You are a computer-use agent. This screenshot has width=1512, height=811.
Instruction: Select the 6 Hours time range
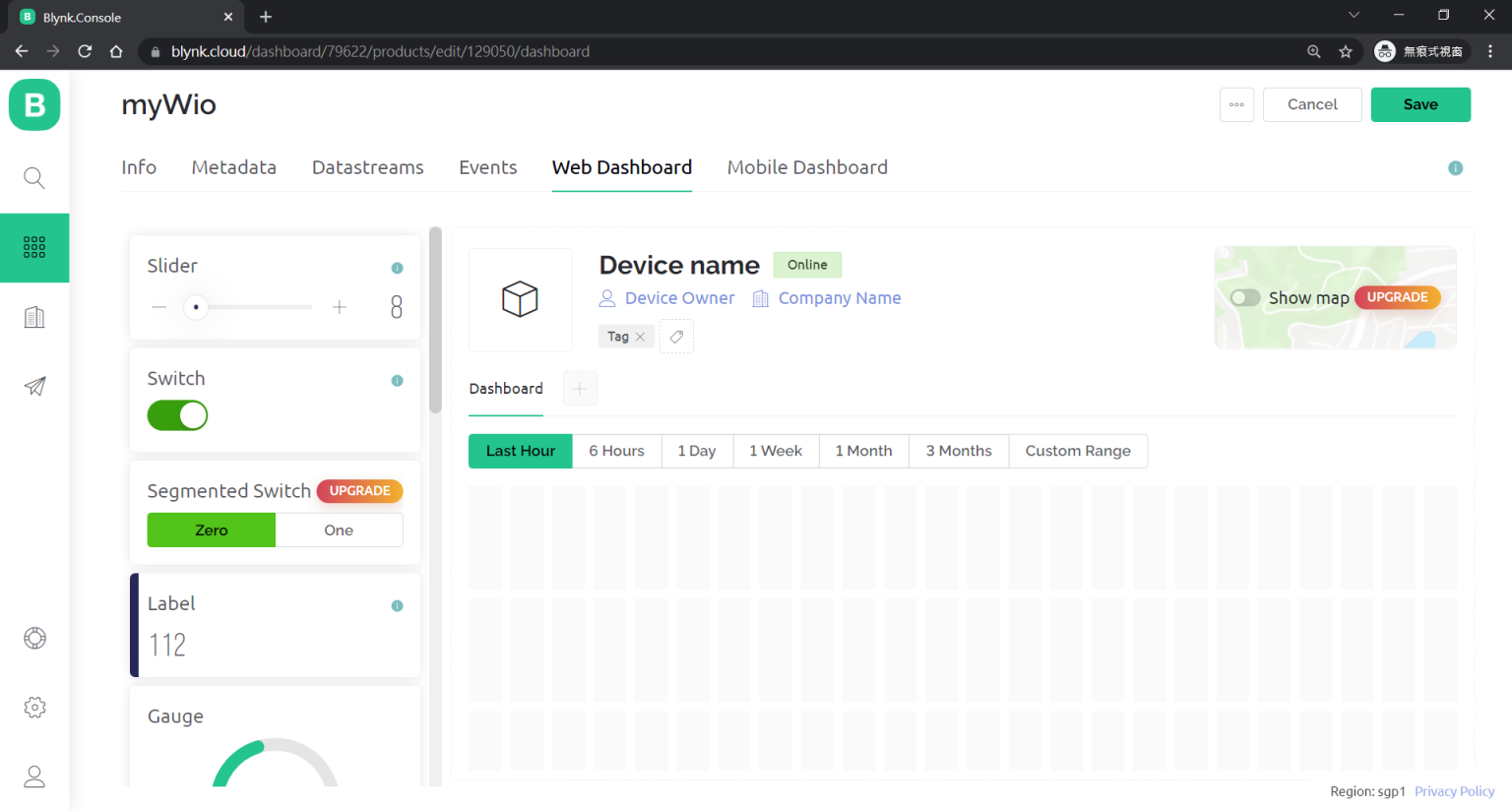tap(617, 451)
